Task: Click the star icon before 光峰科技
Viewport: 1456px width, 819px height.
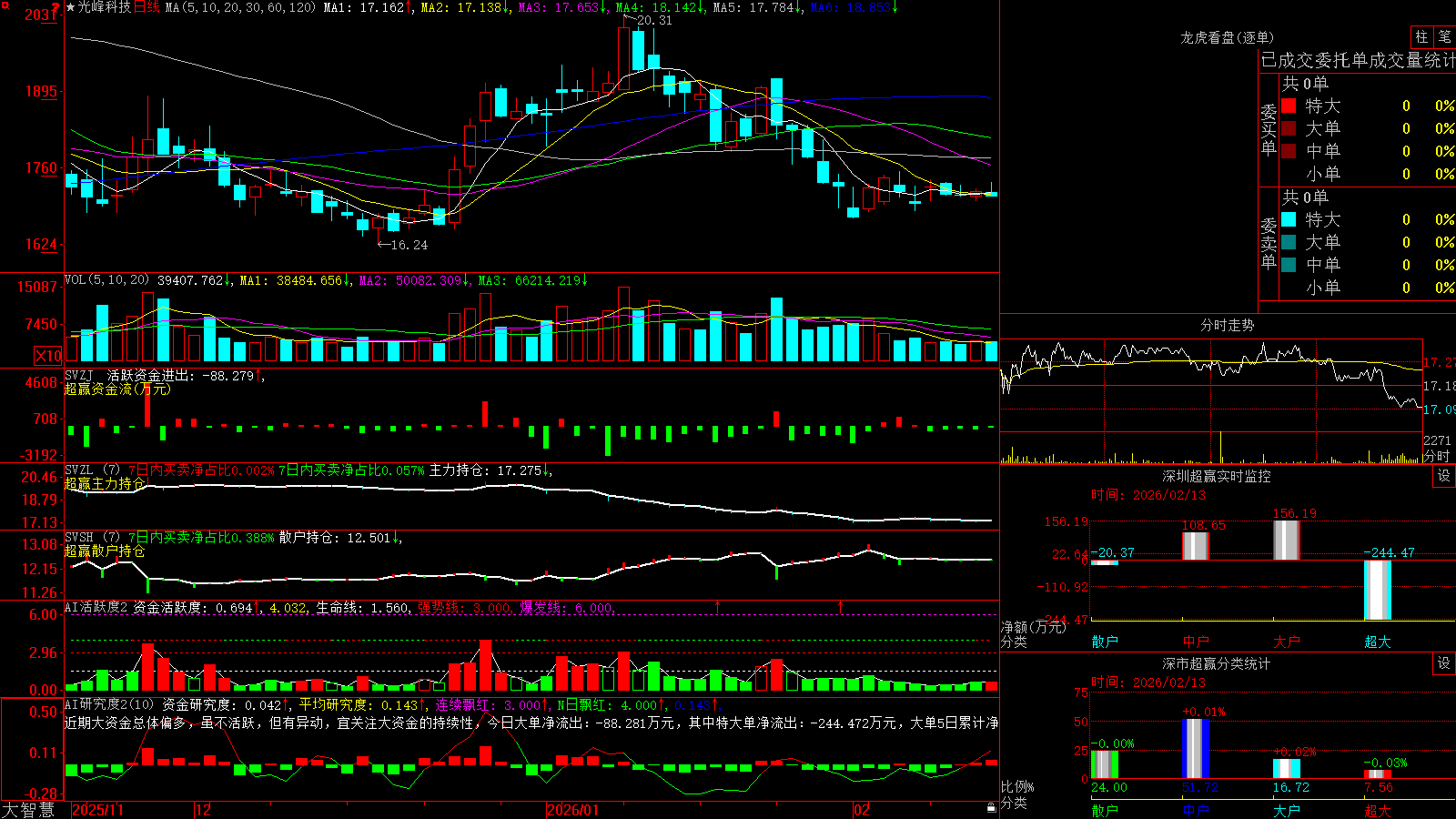Action: coord(71,7)
